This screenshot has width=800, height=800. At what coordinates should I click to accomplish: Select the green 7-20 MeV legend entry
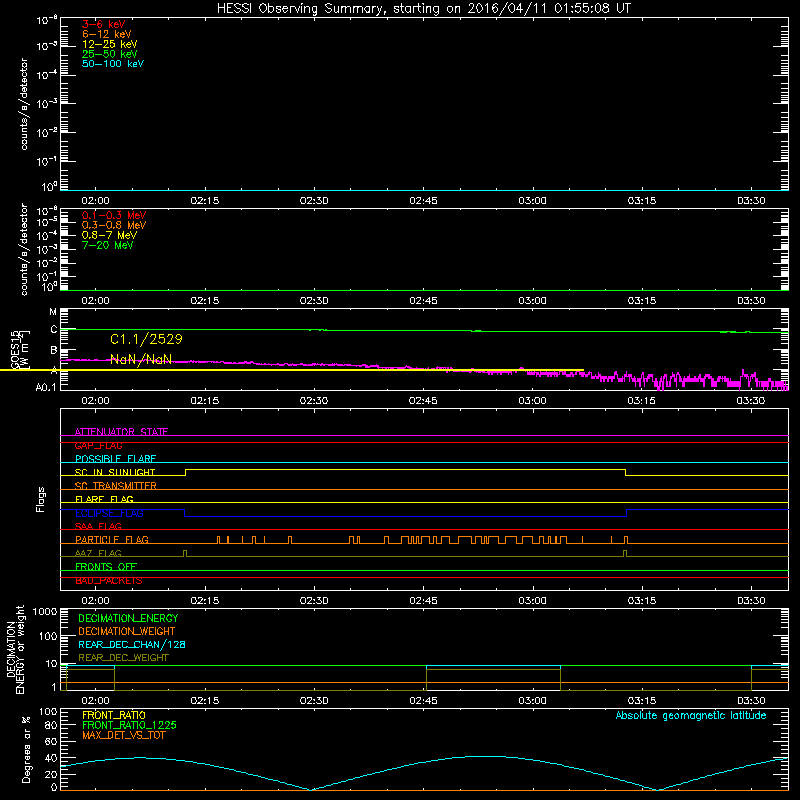(x=107, y=245)
